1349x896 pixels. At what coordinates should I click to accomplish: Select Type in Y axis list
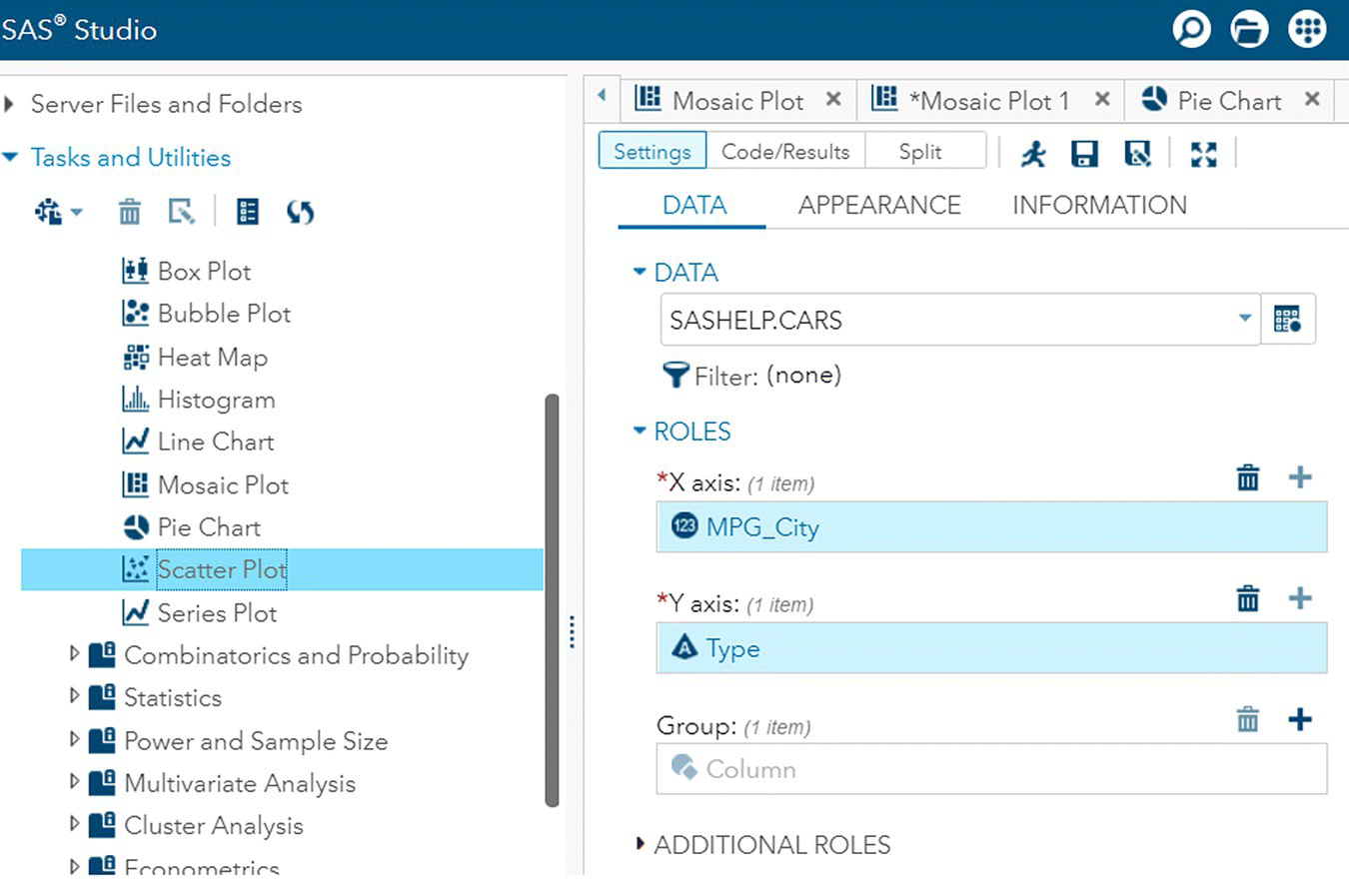[x=991, y=647]
